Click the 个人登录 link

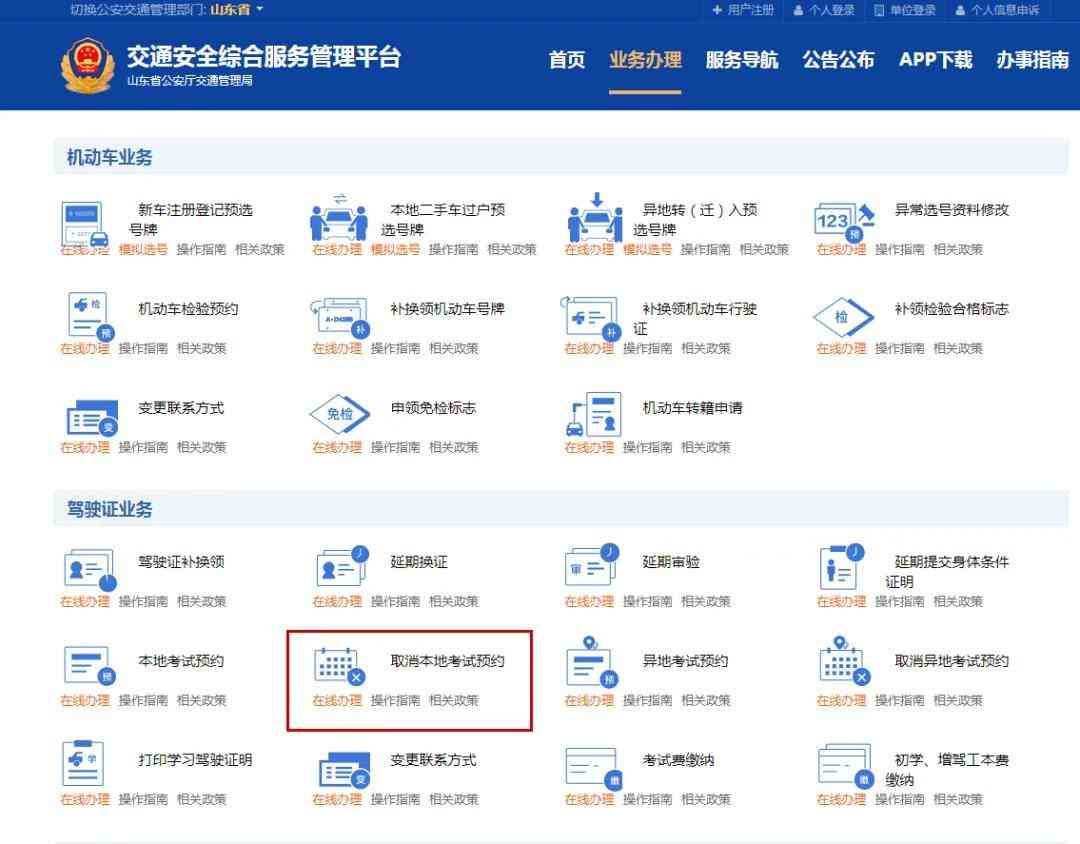click(x=824, y=10)
